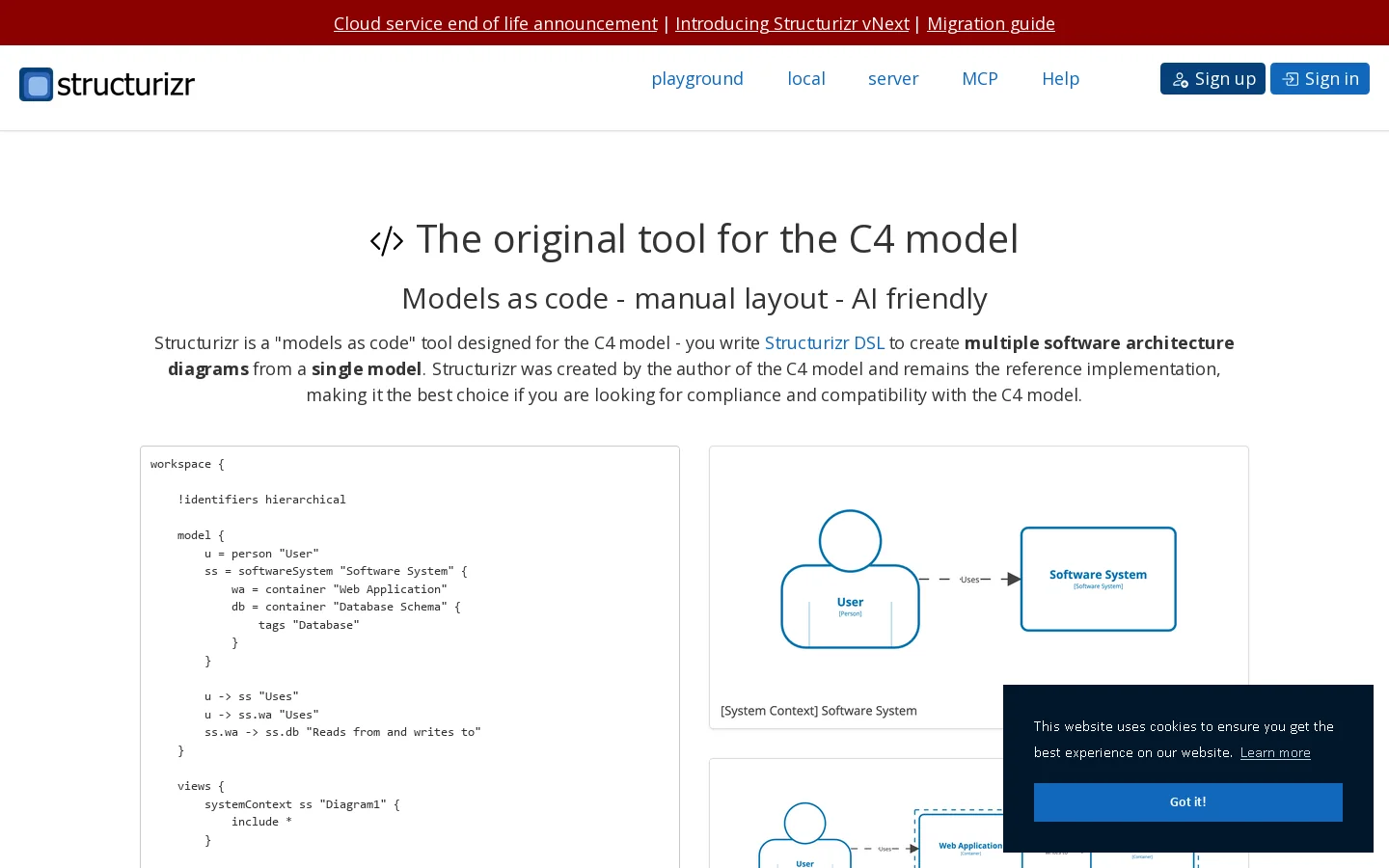The image size is (1389, 868).
Task: Follow the Structurizr DSL link
Action: coord(825,343)
